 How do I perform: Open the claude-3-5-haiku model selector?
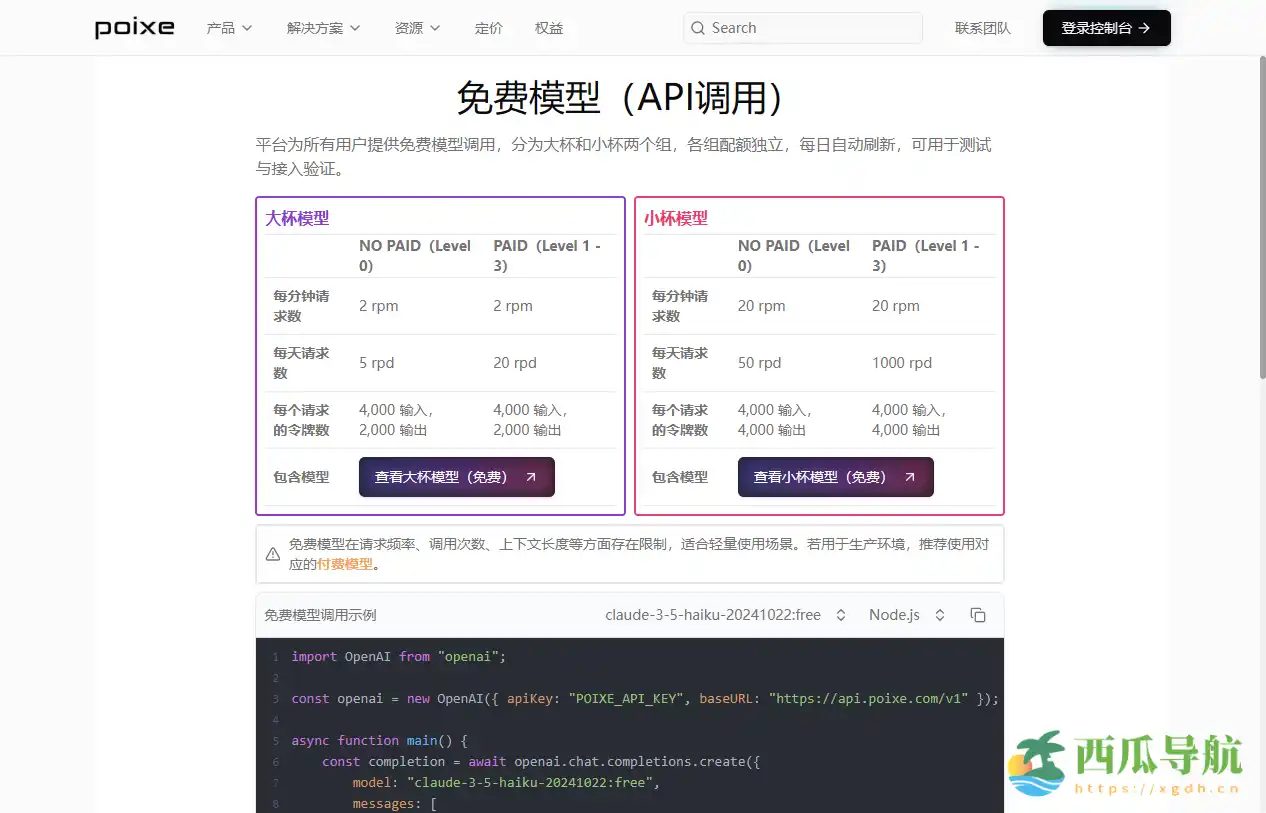pyautogui.click(x=727, y=615)
